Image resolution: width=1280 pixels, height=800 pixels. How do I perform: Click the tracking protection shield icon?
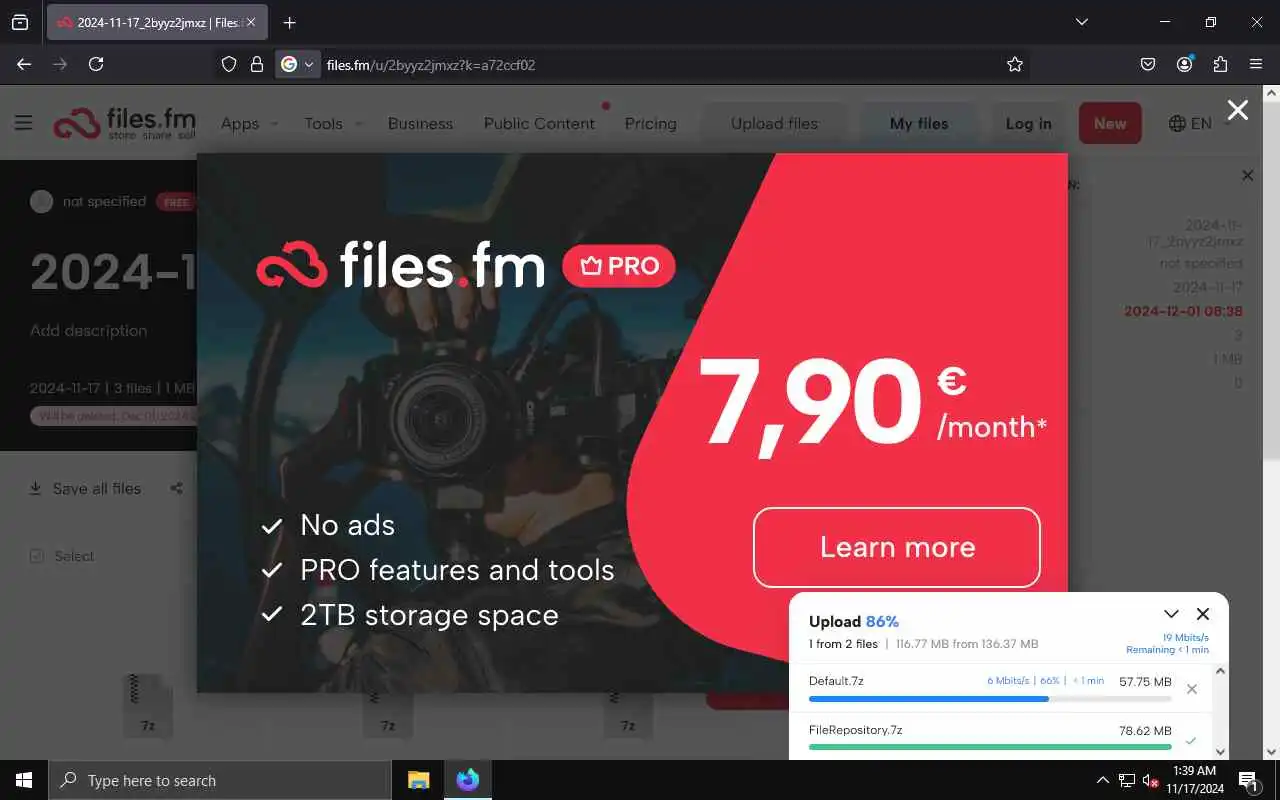(x=229, y=64)
